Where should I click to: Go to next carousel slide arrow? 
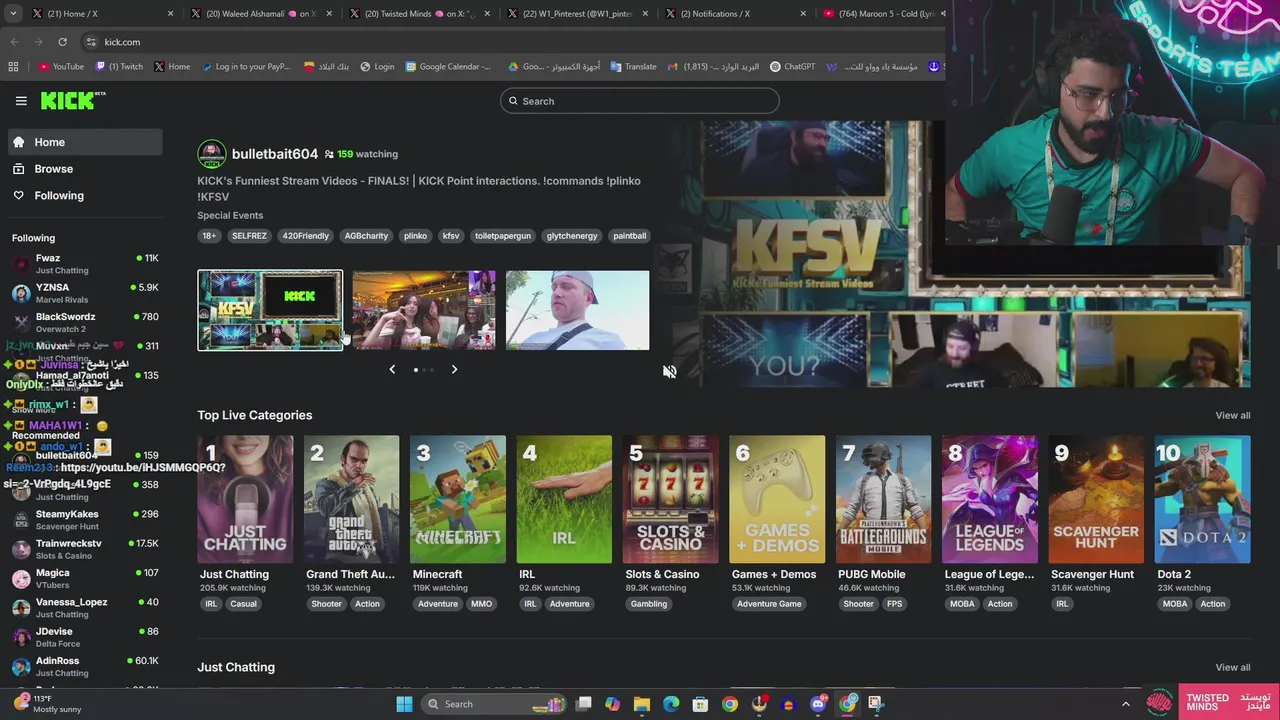pos(454,370)
